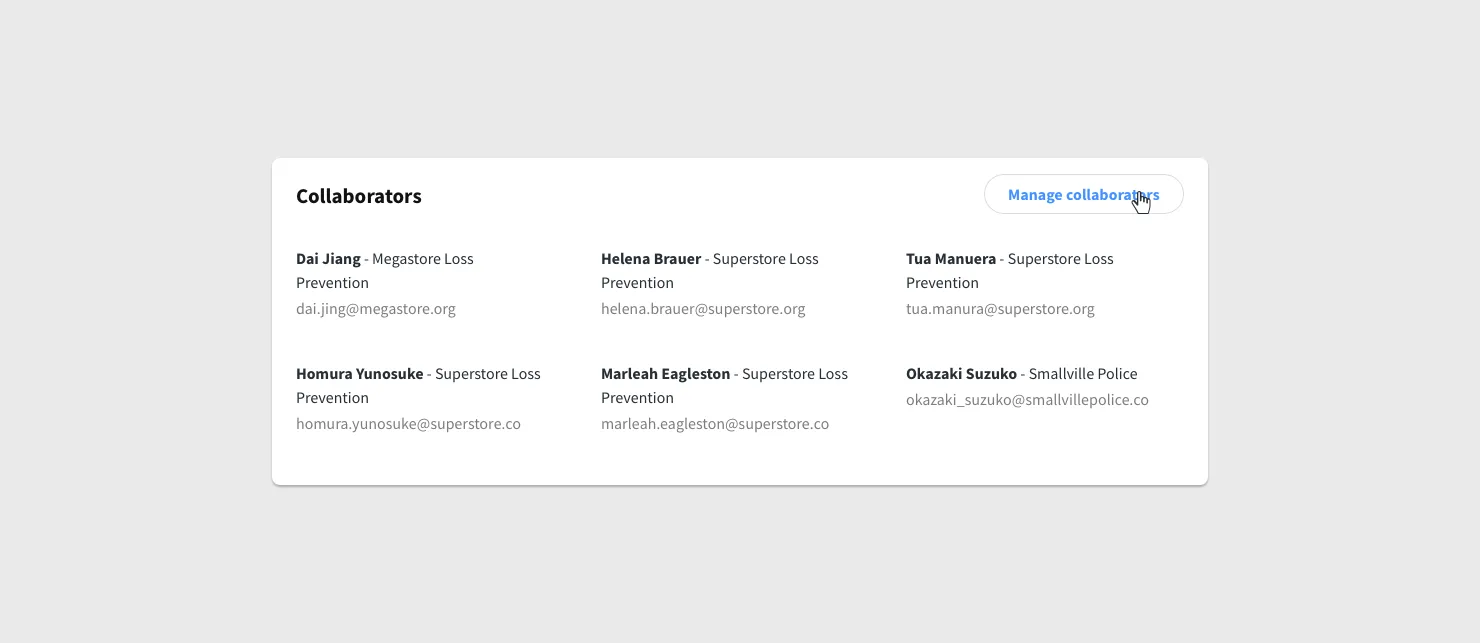Click Dai Jiang's name

point(328,259)
